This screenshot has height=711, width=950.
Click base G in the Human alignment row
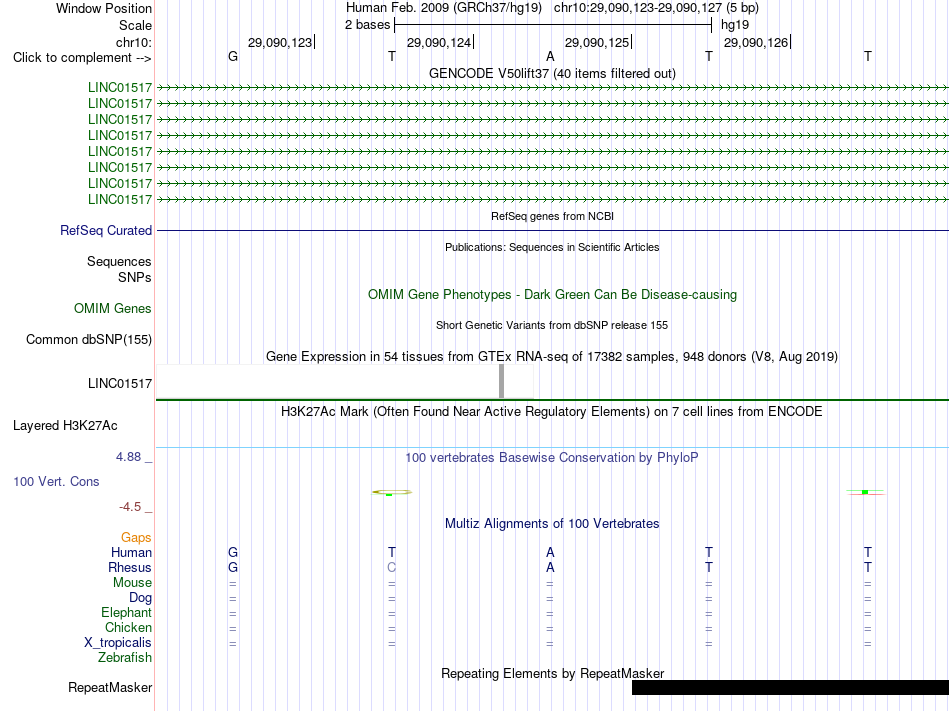233,552
